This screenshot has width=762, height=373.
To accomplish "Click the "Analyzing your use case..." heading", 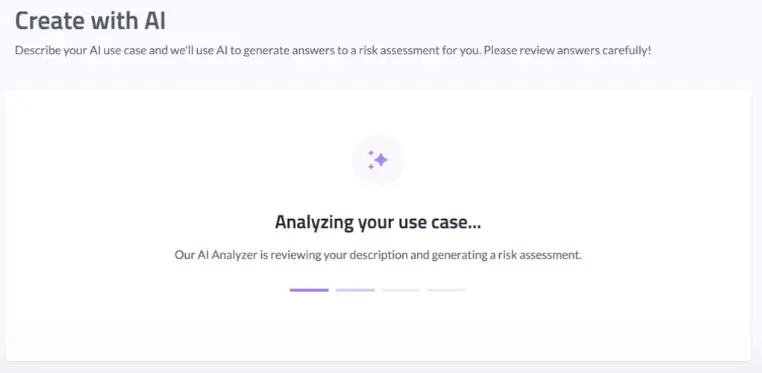I will tap(378, 222).
